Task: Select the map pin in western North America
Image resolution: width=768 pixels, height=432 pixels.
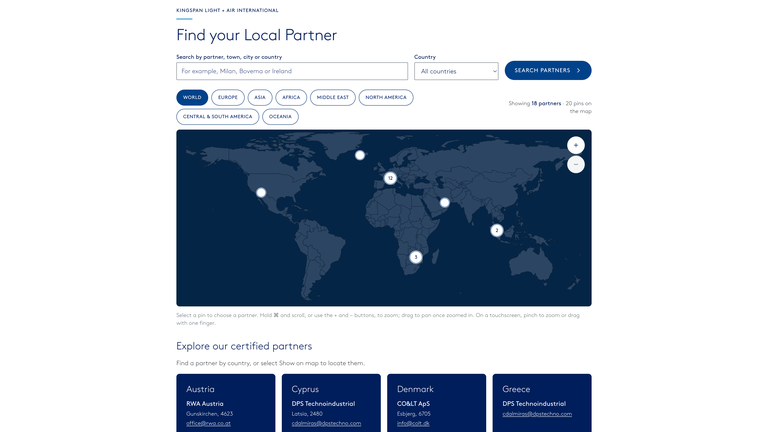Action: coord(261,192)
